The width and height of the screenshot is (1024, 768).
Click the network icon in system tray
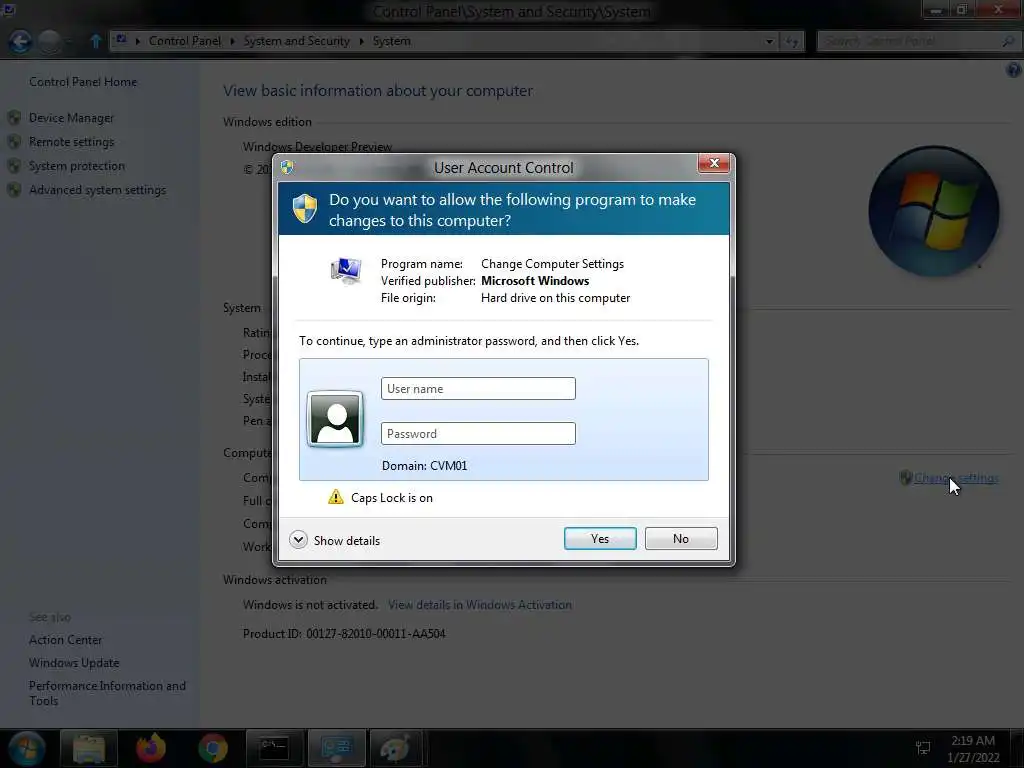point(923,748)
